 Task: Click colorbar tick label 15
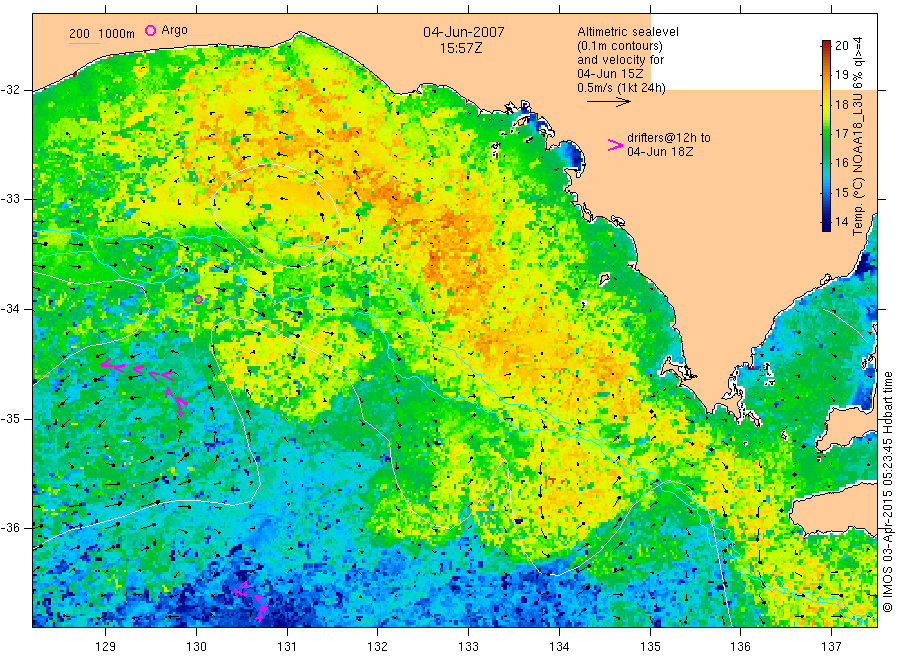(x=841, y=192)
